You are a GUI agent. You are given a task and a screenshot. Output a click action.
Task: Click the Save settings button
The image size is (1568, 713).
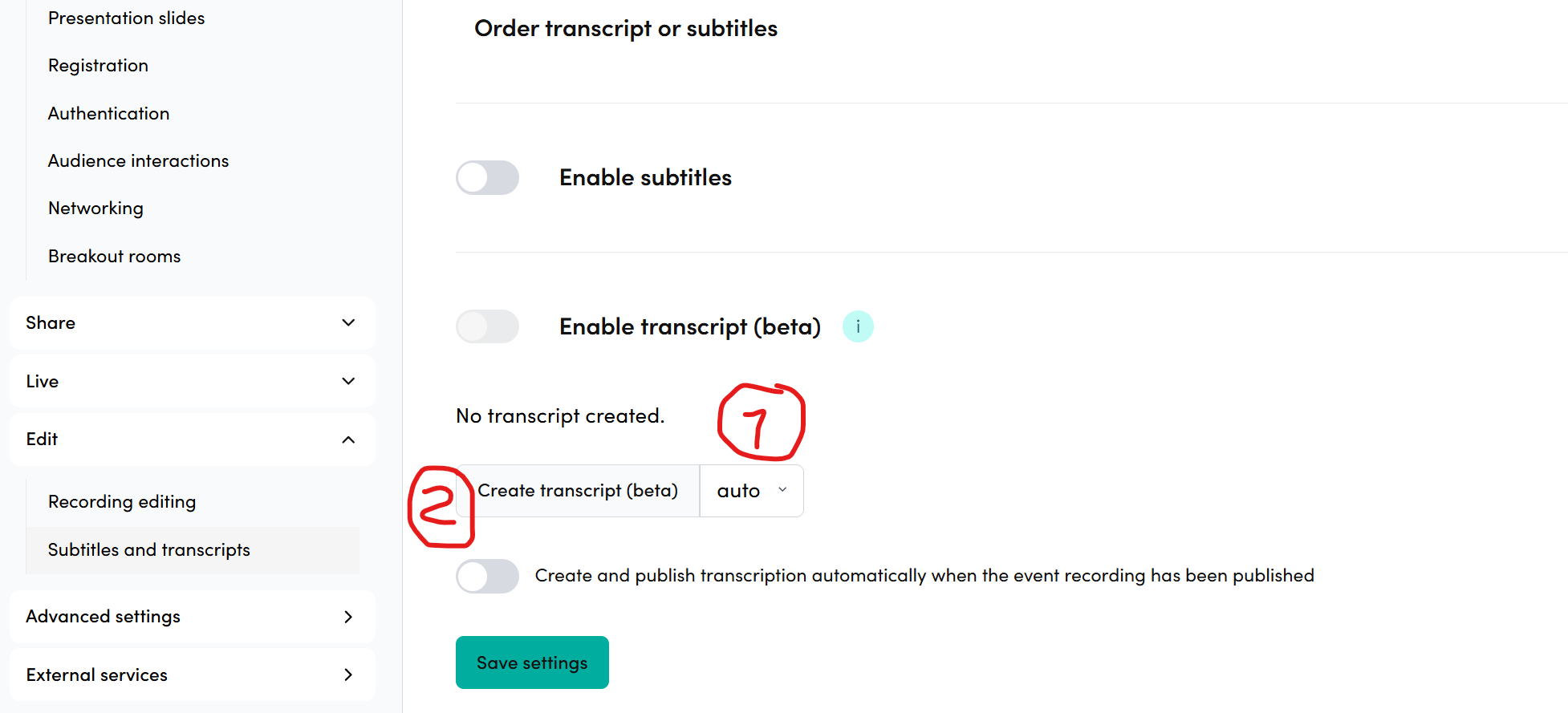[532, 662]
